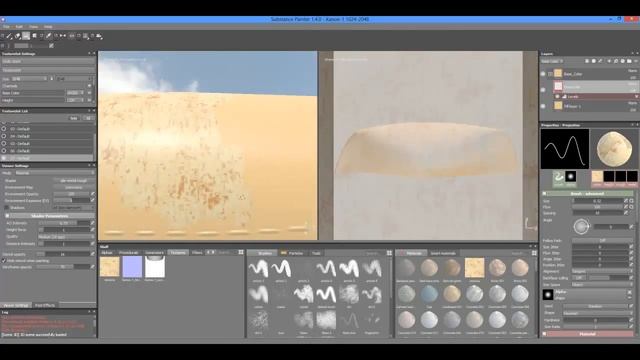Viewport: 640px width, 360px height.
Task: Select the highlighted TextureSet radio button
Action: [x=4, y=158]
